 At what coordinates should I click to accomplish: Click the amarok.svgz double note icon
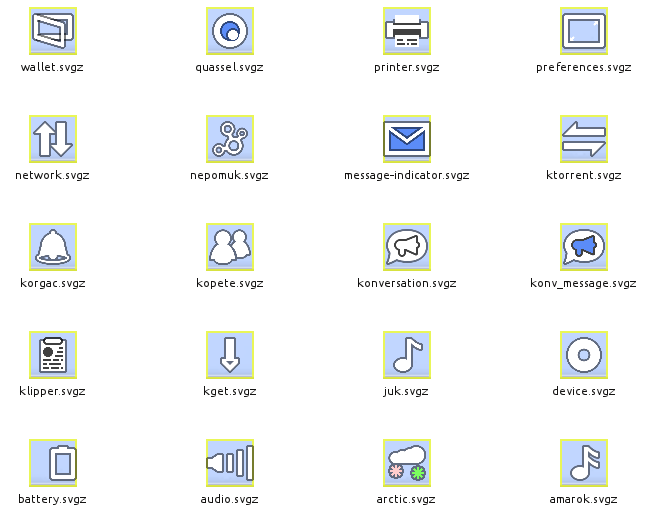tap(584, 463)
